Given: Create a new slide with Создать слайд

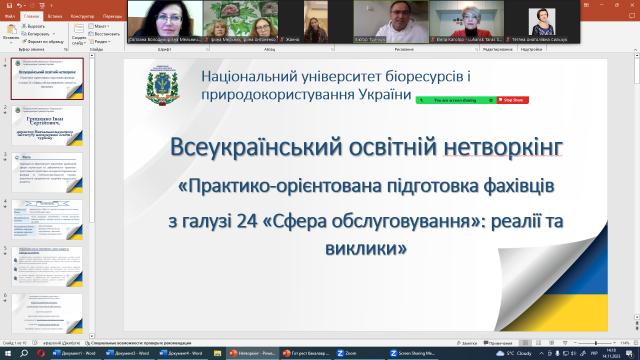Looking at the screenshot, I should coord(78,29).
